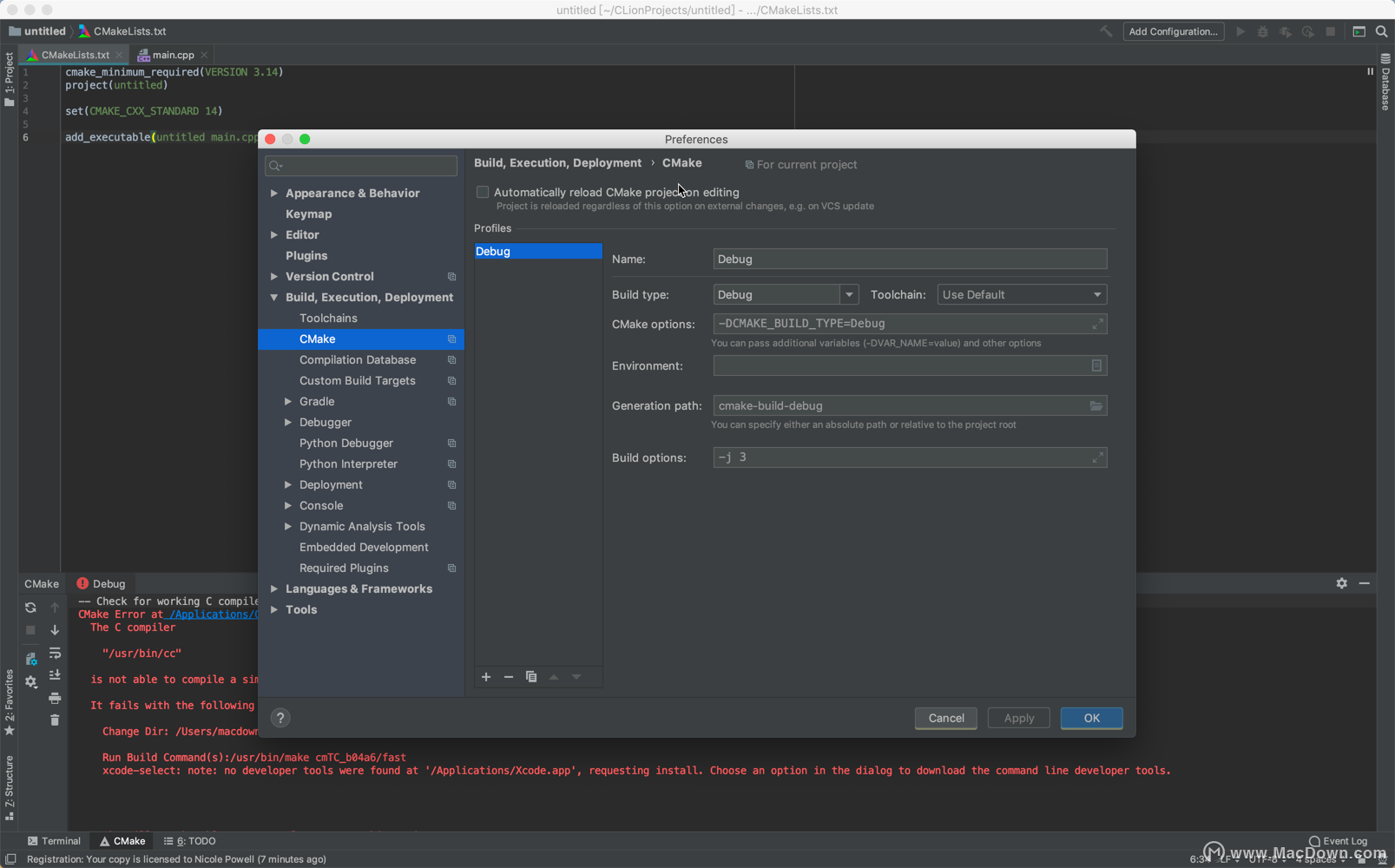
Task: Confirm preferences with OK button
Action: tap(1092, 718)
